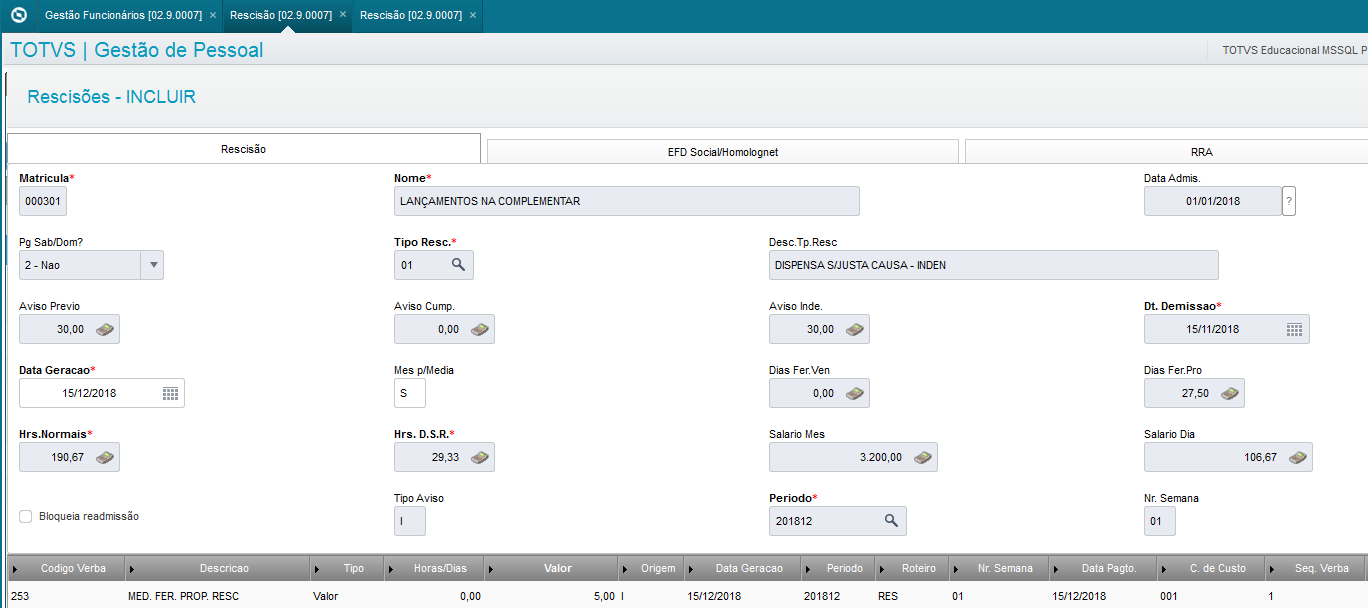This screenshot has width=1368, height=608.
Task: Open calendar picker for Dt. Demissao
Action: pyautogui.click(x=1294, y=329)
